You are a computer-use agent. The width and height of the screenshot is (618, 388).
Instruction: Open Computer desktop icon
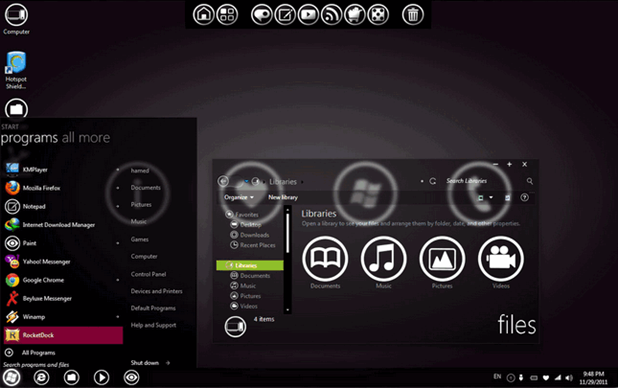[x=16, y=19]
